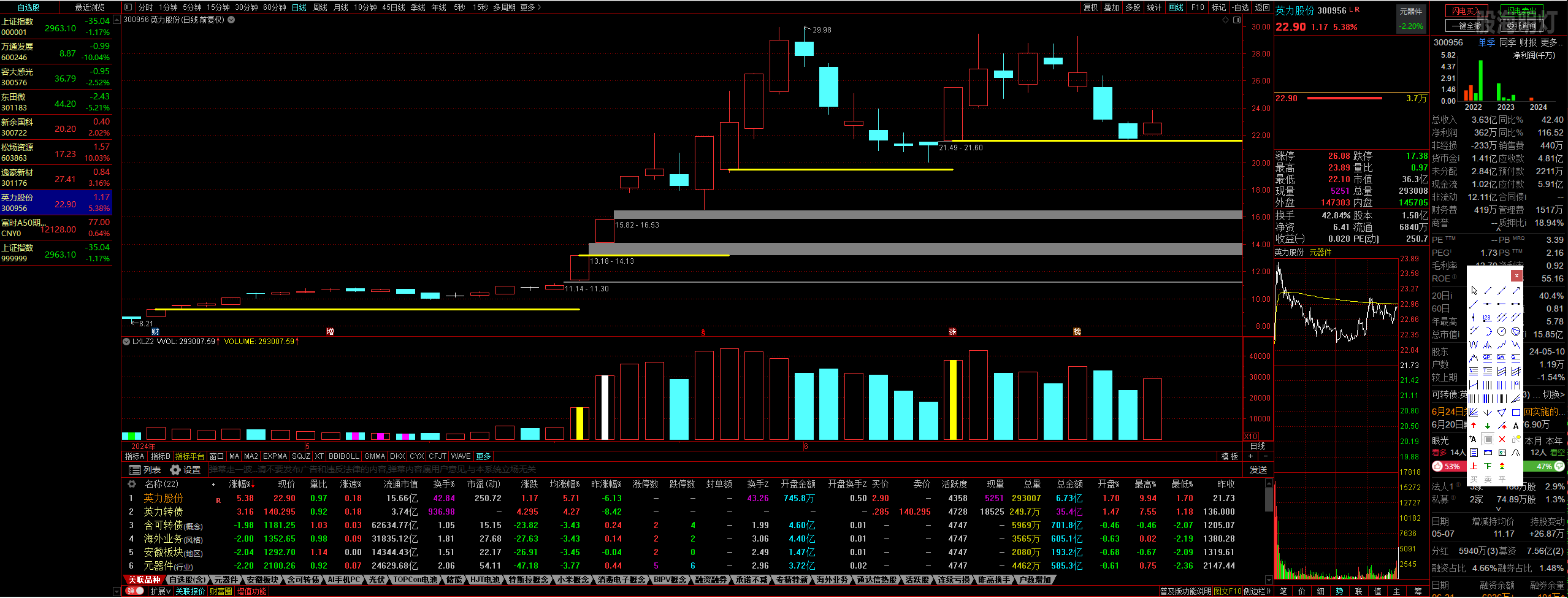Pick the green down-arrow marker tool
The width and height of the screenshot is (1568, 598).
click(1488, 425)
